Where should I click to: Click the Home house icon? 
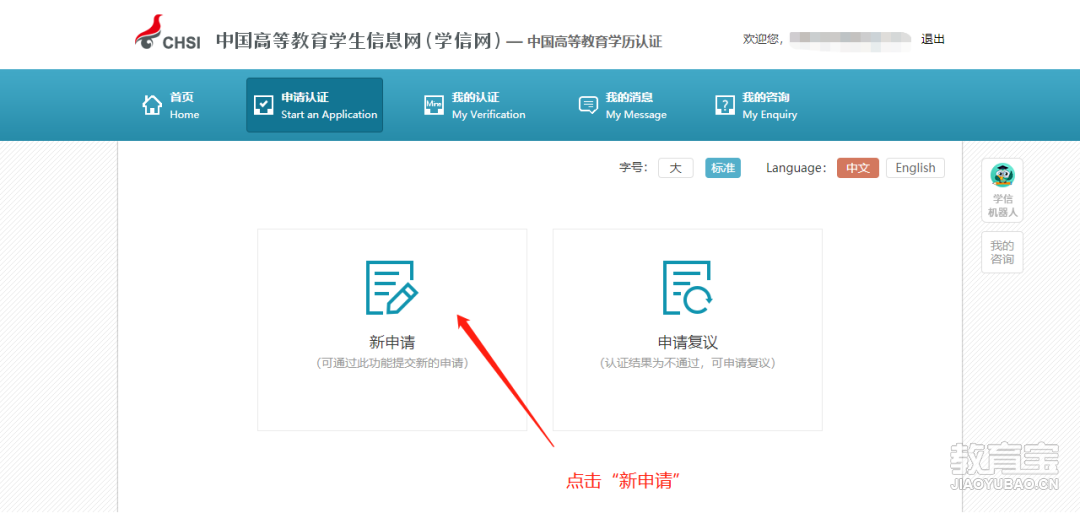click(152, 105)
